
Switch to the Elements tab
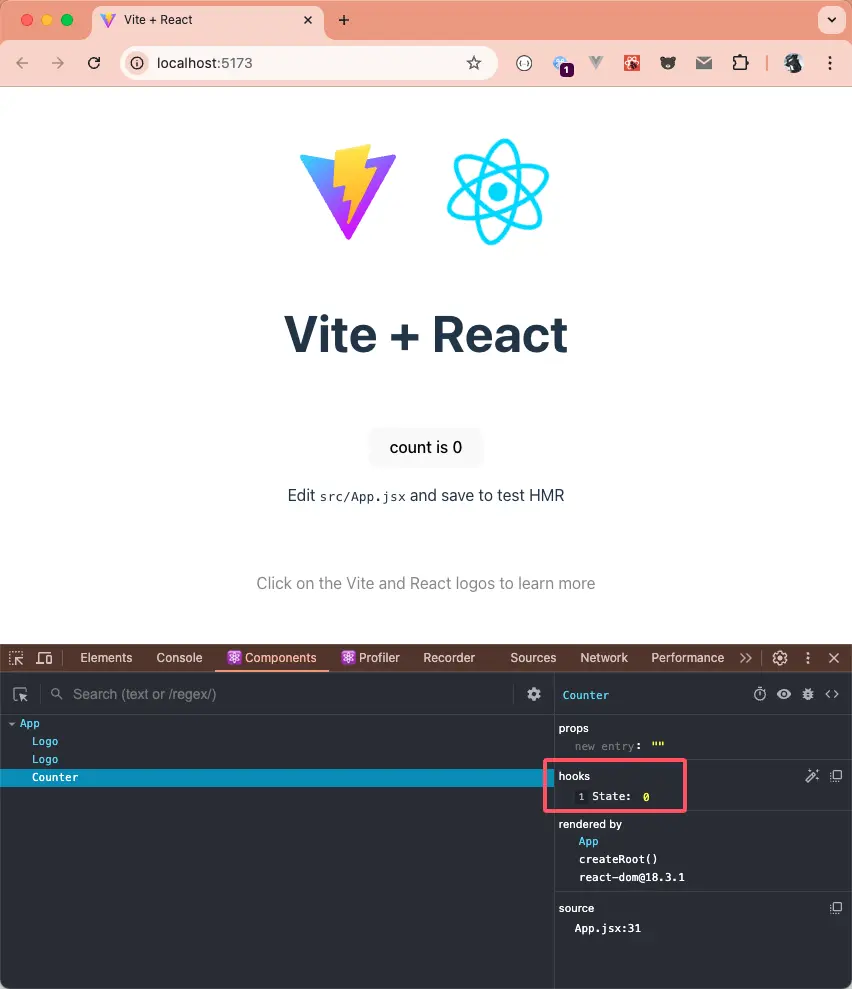click(106, 658)
